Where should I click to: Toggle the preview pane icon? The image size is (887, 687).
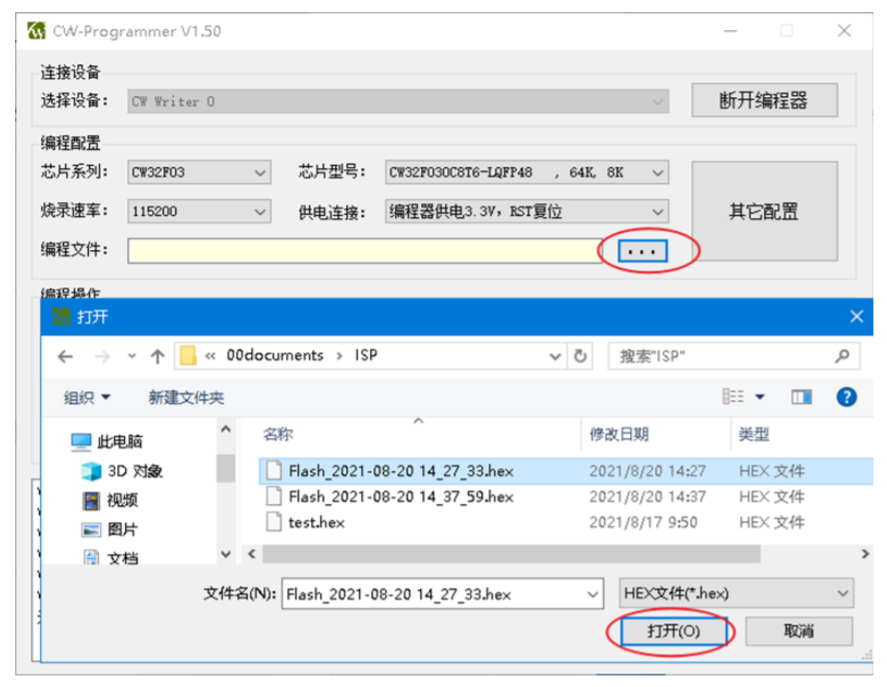(x=801, y=397)
